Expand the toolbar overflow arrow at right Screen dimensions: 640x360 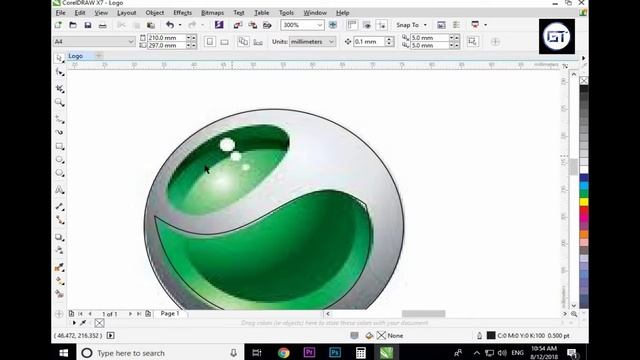tap(583, 58)
